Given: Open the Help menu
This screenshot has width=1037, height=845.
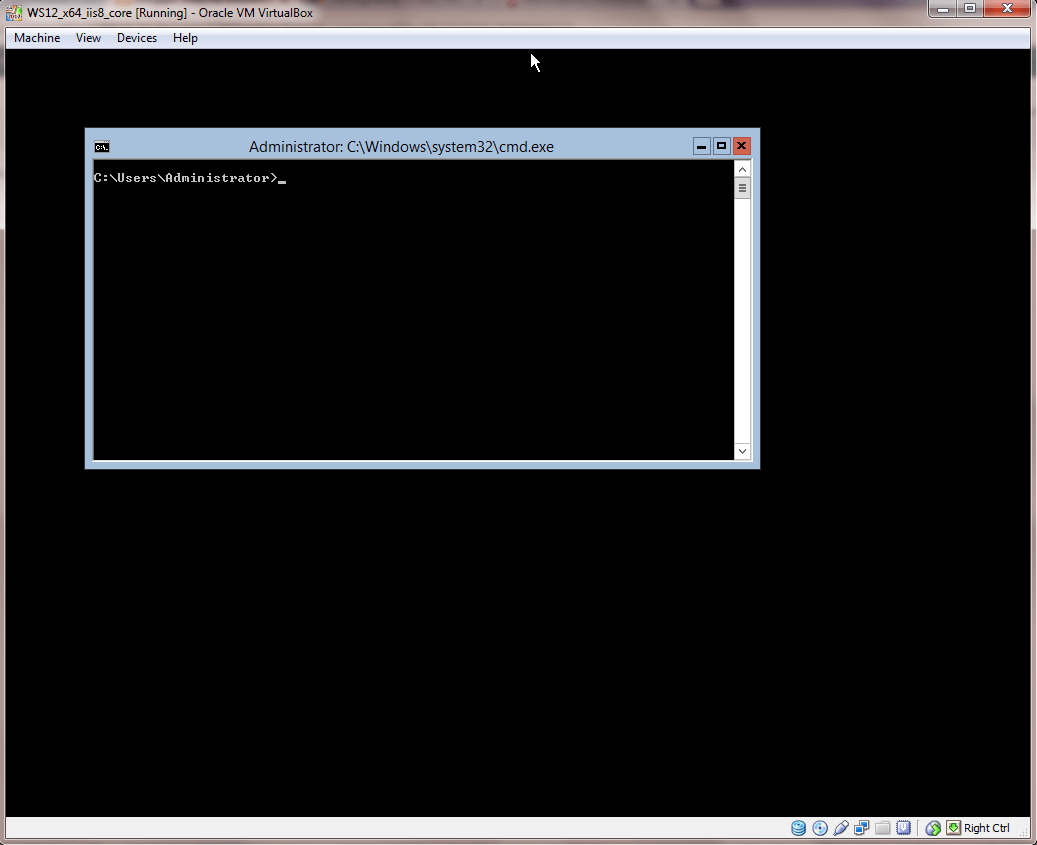Looking at the screenshot, I should pyautogui.click(x=185, y=38).
